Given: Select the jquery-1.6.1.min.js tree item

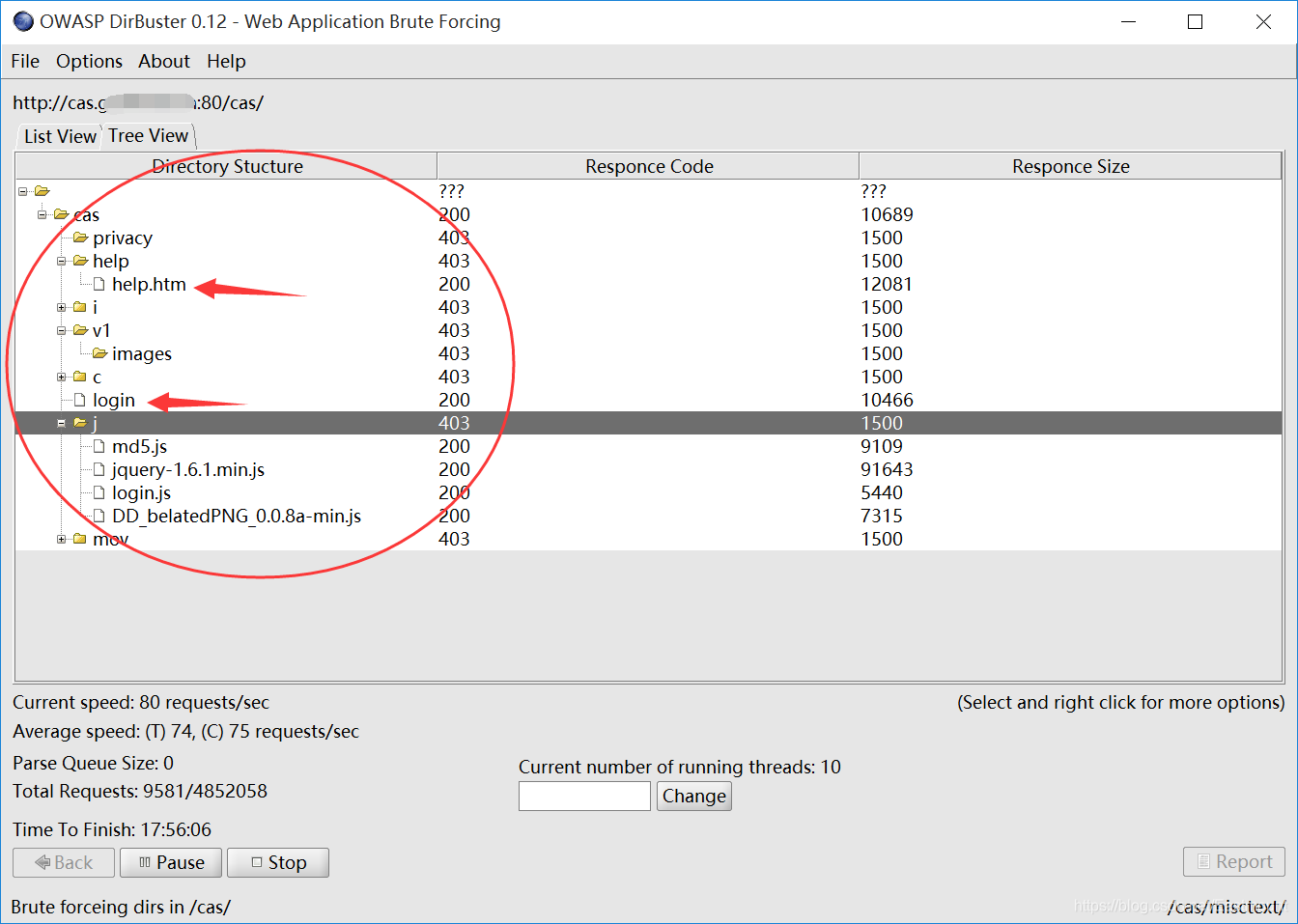Looking at the screenshot, I should tap(188, 469).
